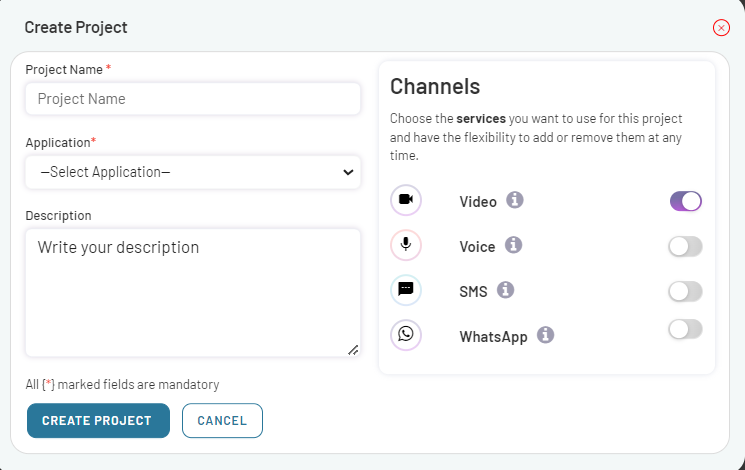This screenshot has height=470, width=745.
Task: Open the info icon next to Voice
Action: (x=514, y=245)
